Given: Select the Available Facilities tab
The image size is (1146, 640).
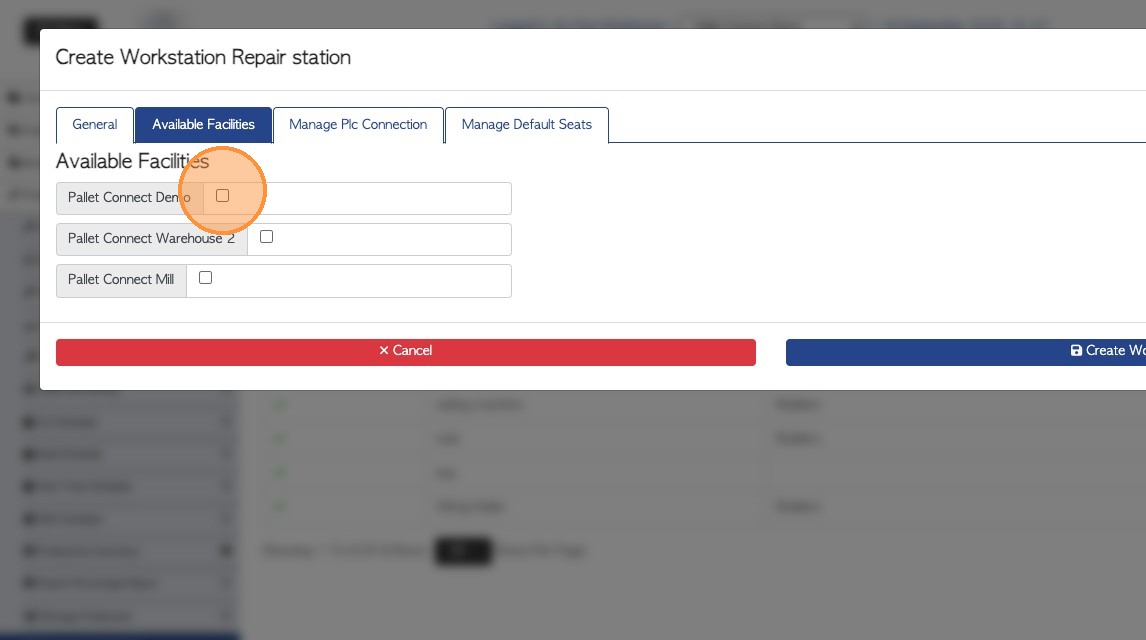Looking at the screenshot, I should pos(203,125).
